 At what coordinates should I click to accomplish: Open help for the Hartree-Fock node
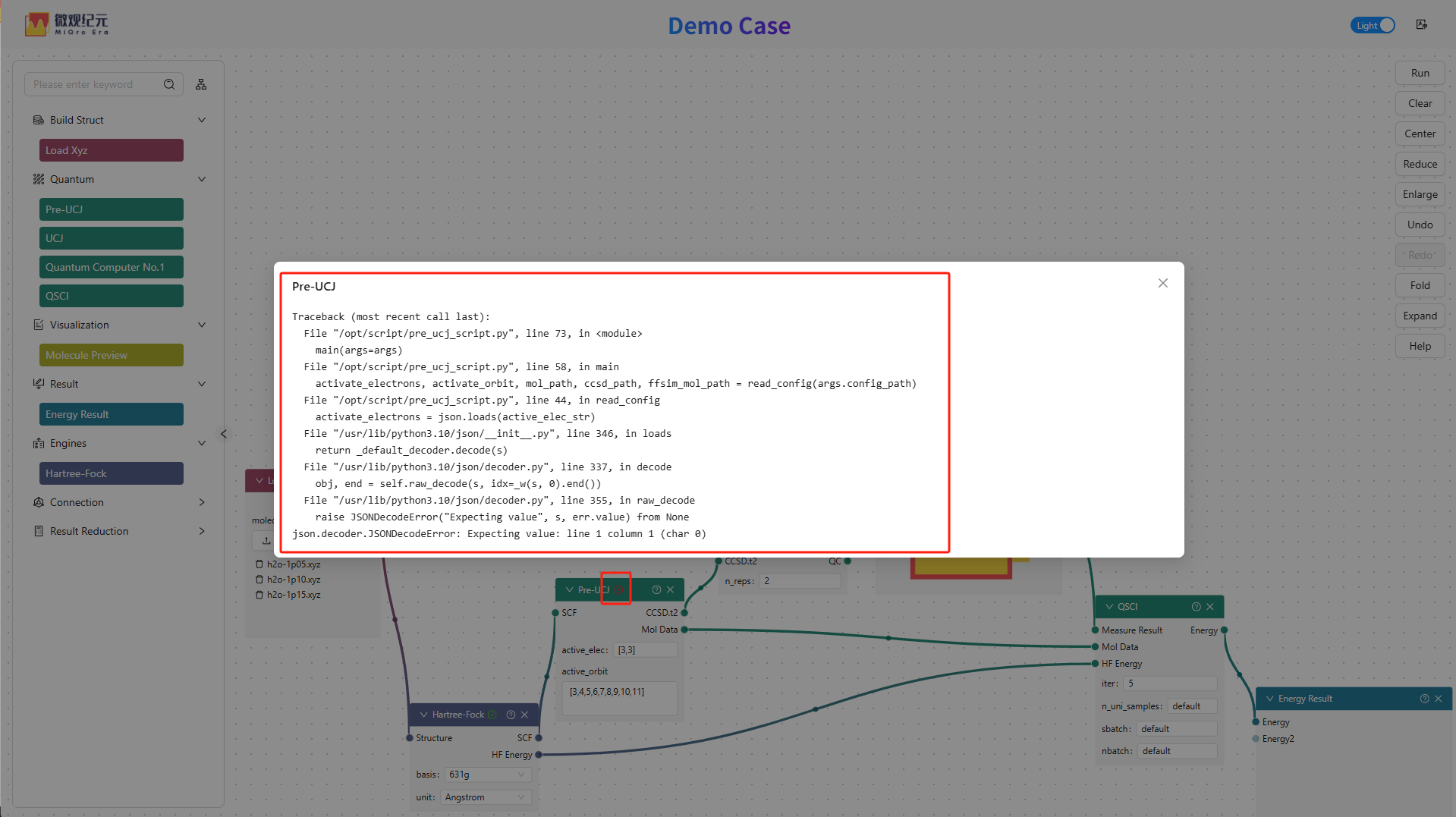[x=511, y=715]
